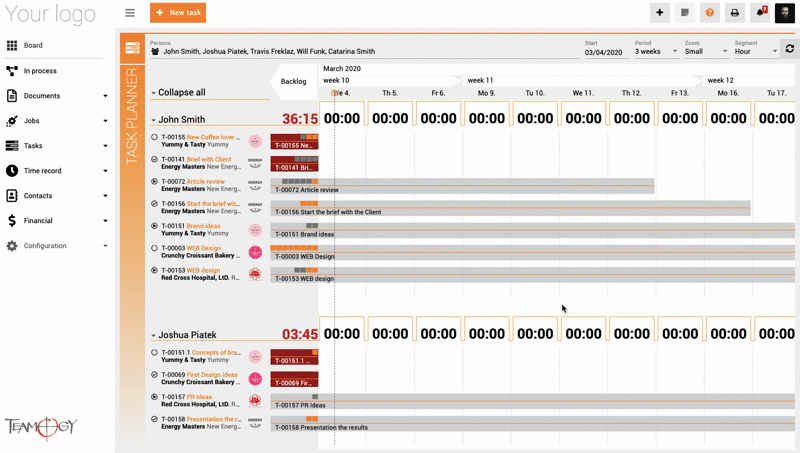The height and width of the screenshot is (453, 800).
Task: Expand the Tasks submenu arrow
Action: pyautogui.click(x=106, y=146)
